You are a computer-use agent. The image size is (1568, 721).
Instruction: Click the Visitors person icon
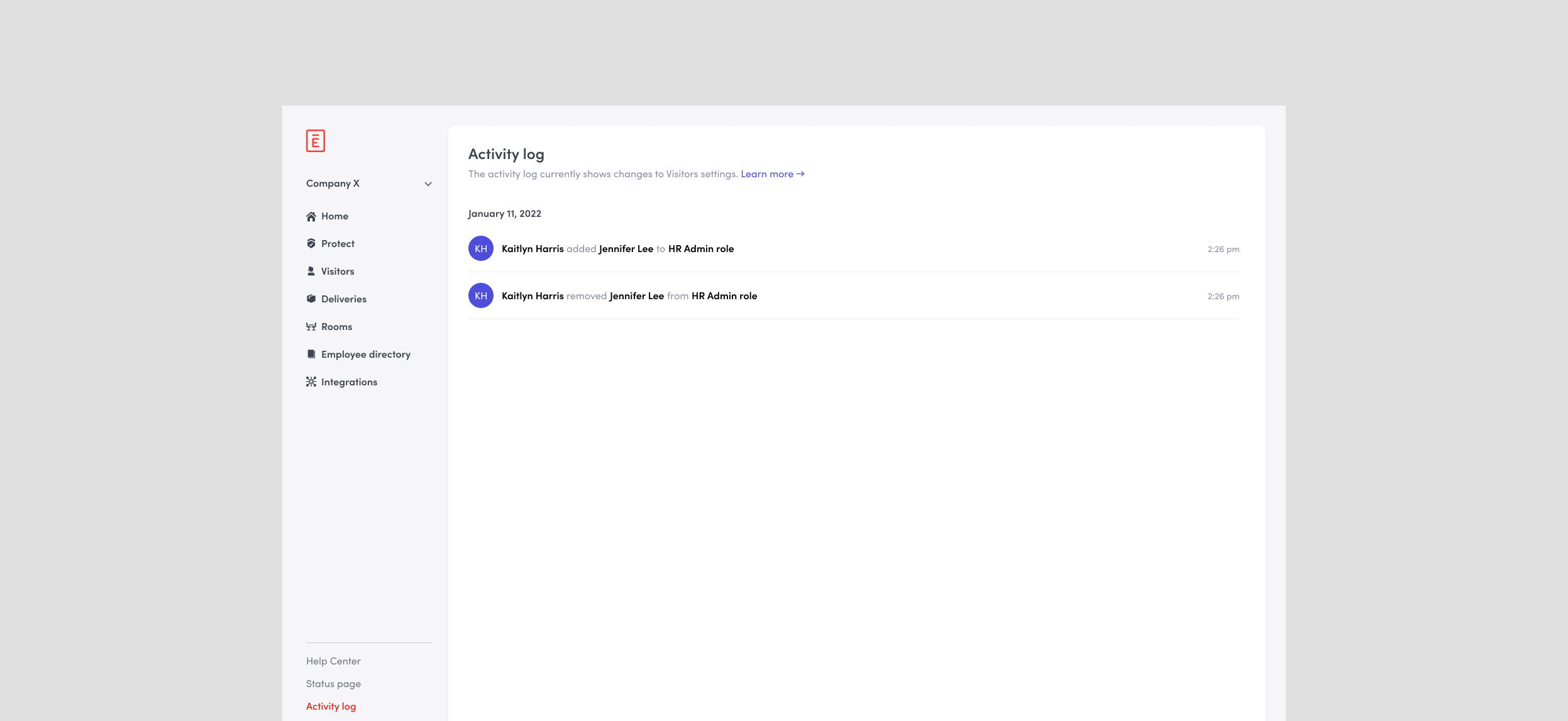[x=311, y=272]
